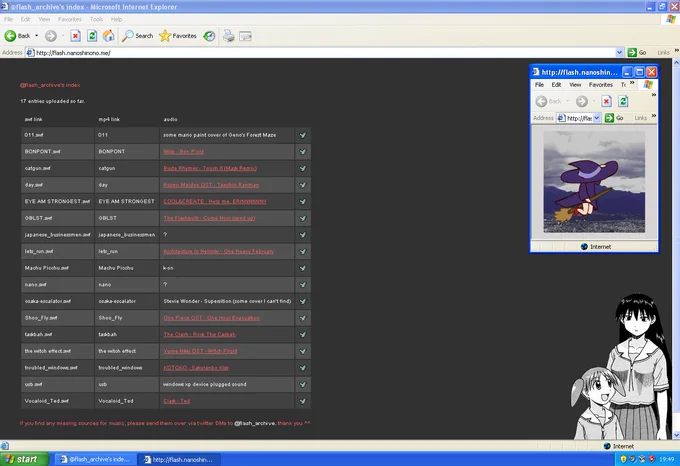The height and width of the screenshot is (466, 680).
Task: Open the File menu in the popup window
Action: (x=539, y=85)
